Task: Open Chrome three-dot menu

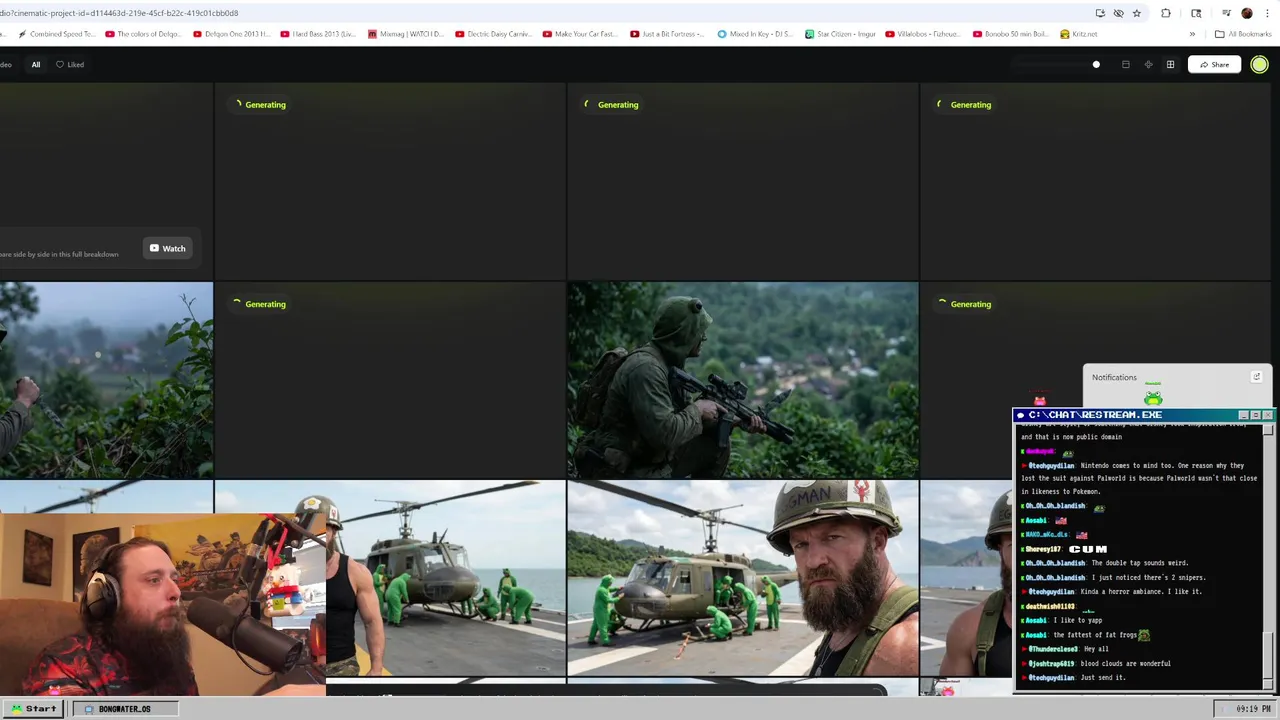Action: (1266, 13)
